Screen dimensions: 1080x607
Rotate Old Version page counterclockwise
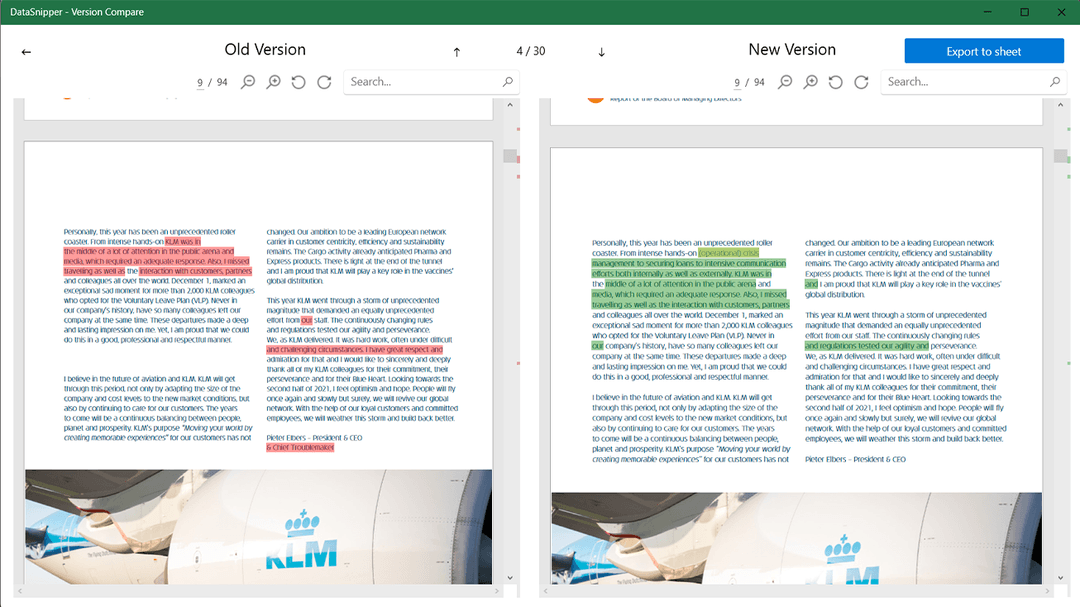coord(298,82)
